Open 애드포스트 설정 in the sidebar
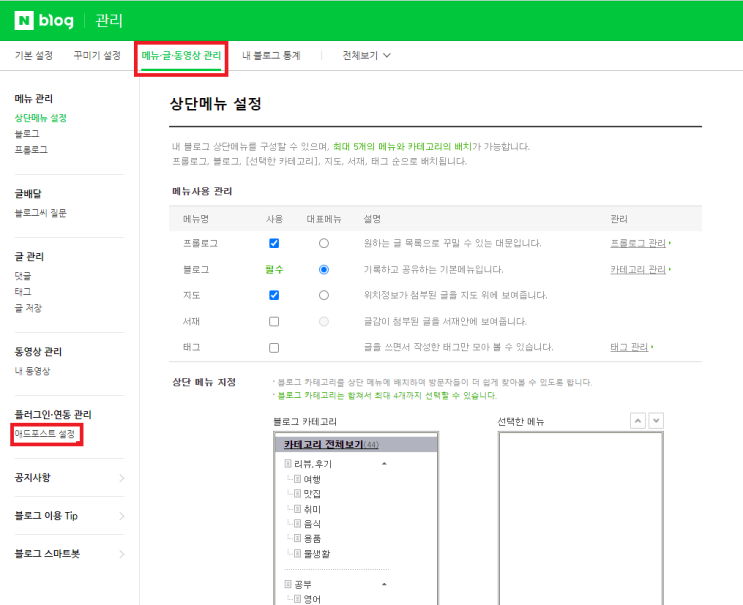 pos(45,434)
